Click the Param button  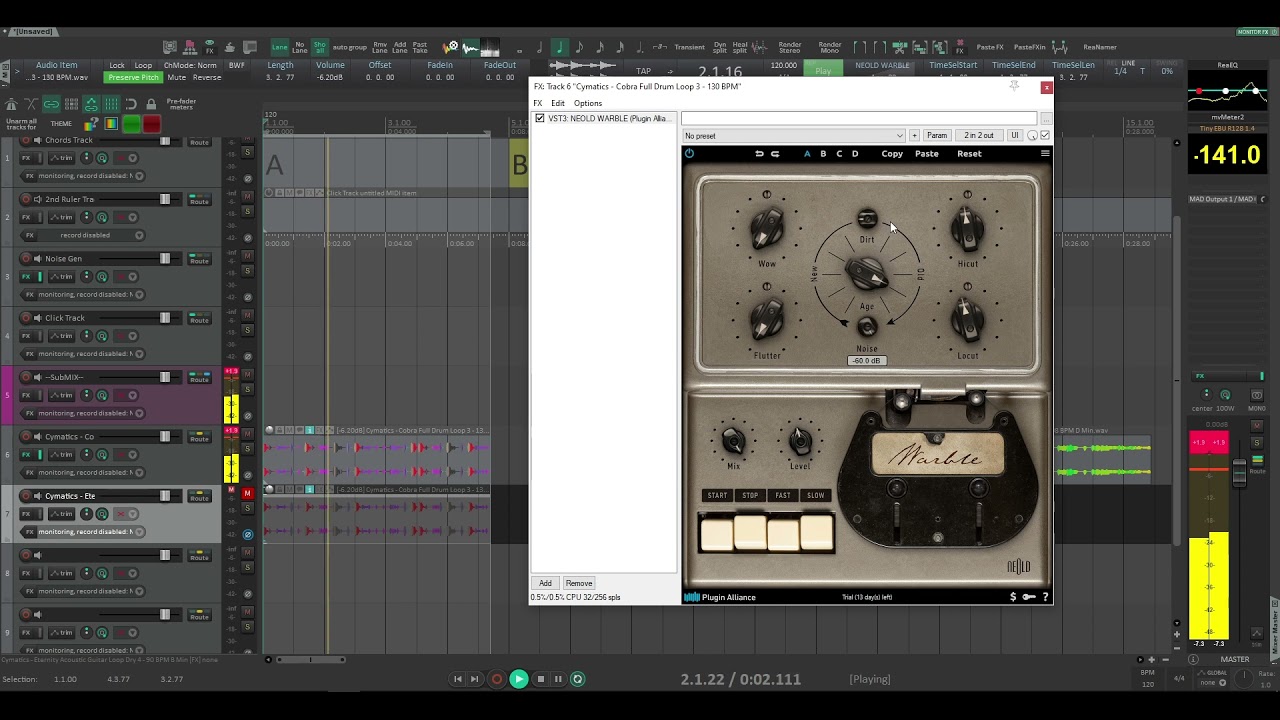(937, 135)
